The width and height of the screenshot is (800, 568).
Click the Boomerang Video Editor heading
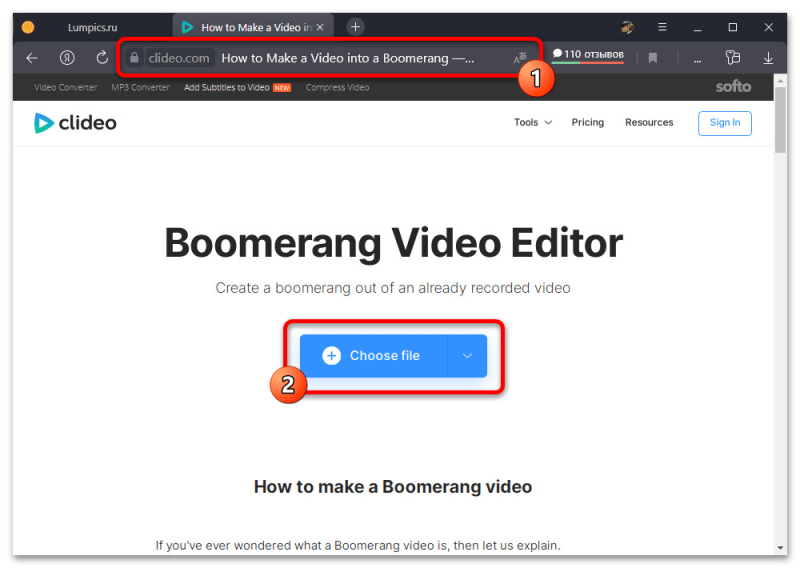(x=393, y=243)
